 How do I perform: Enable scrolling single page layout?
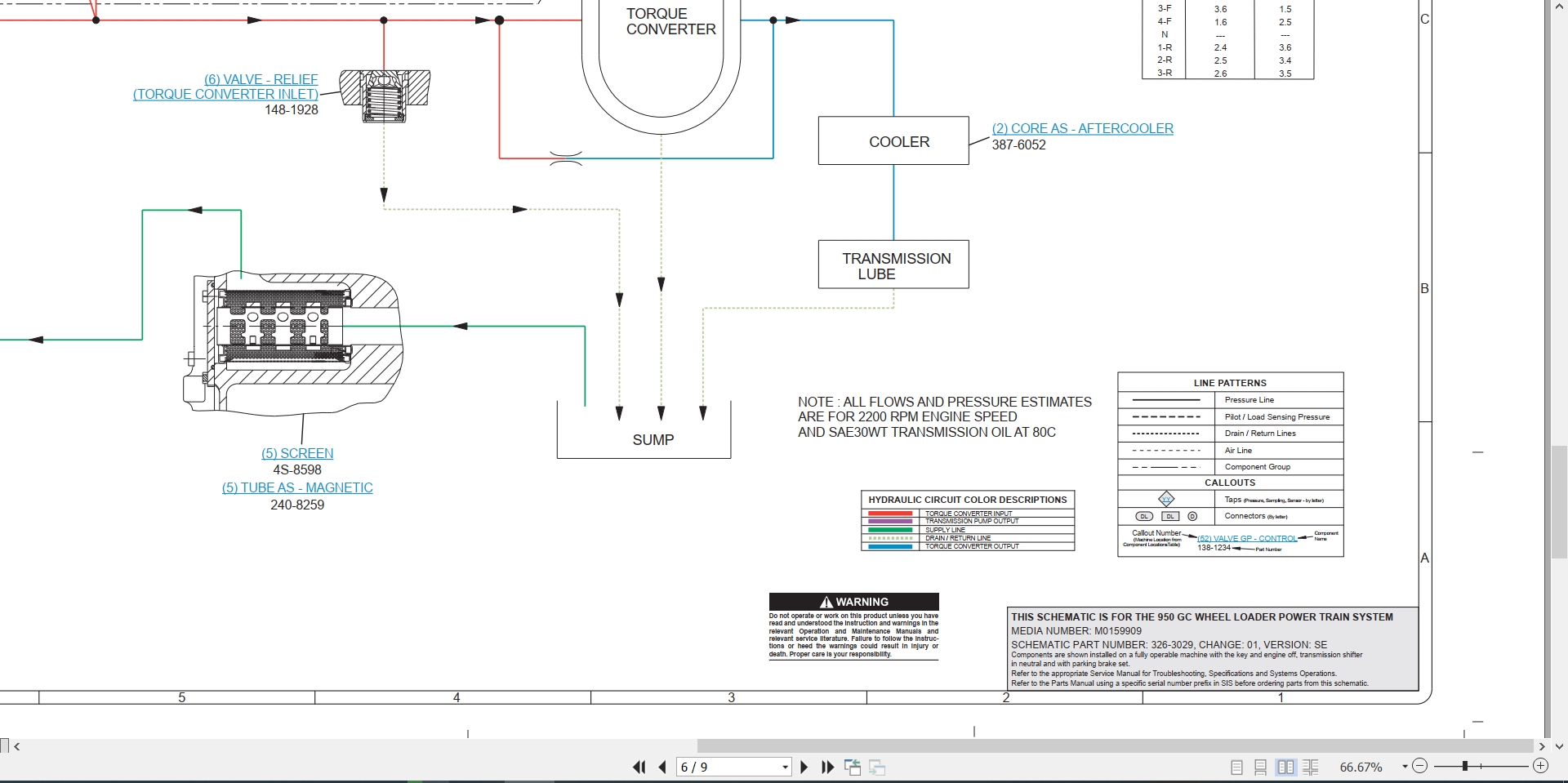[x=1261, y=767]
